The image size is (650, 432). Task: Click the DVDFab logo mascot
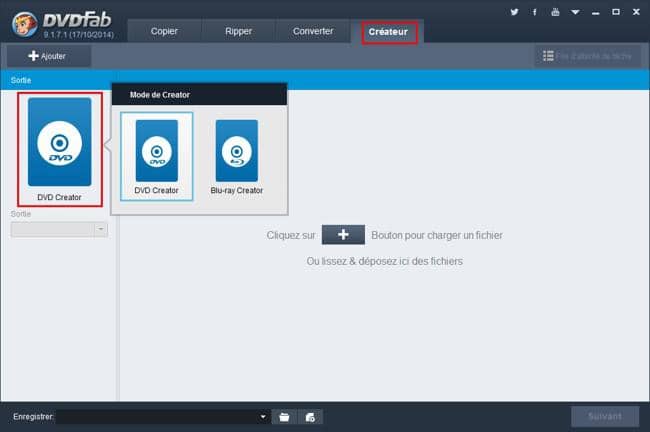19,21
